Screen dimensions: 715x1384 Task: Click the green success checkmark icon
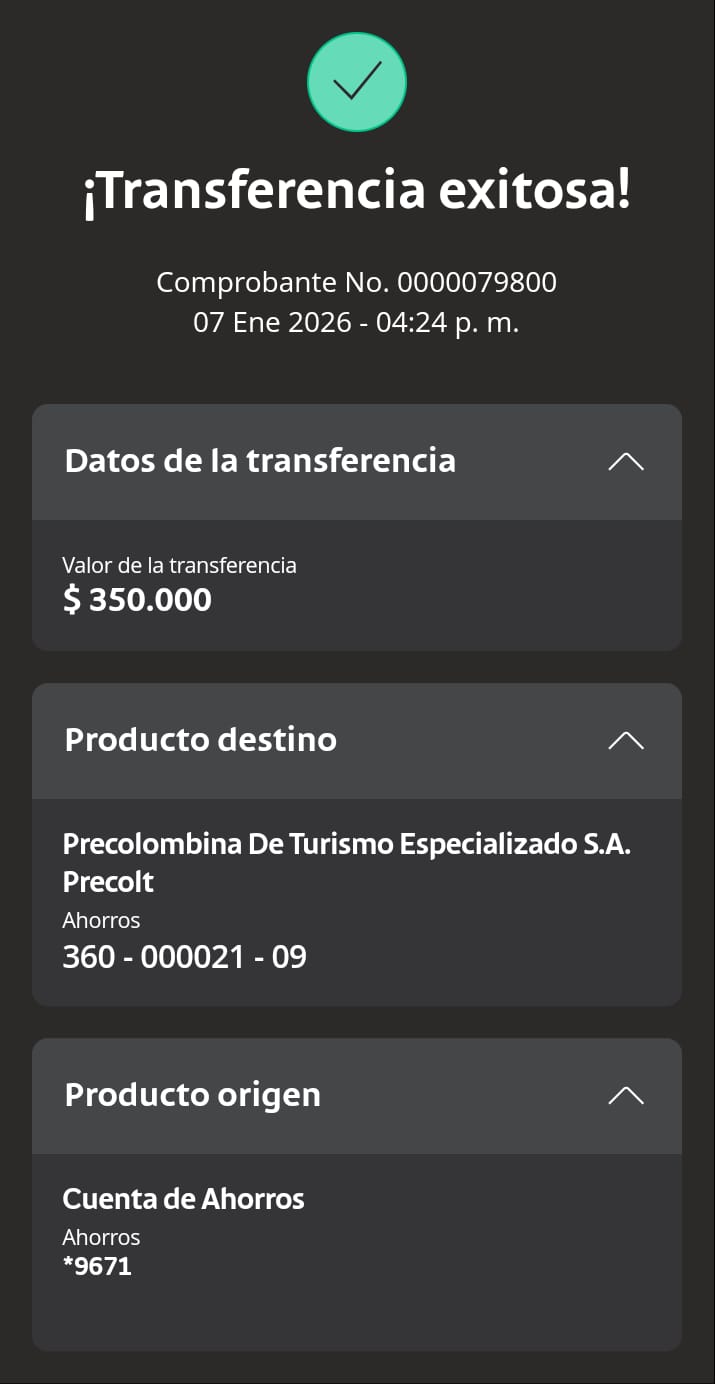click(357, 82)
